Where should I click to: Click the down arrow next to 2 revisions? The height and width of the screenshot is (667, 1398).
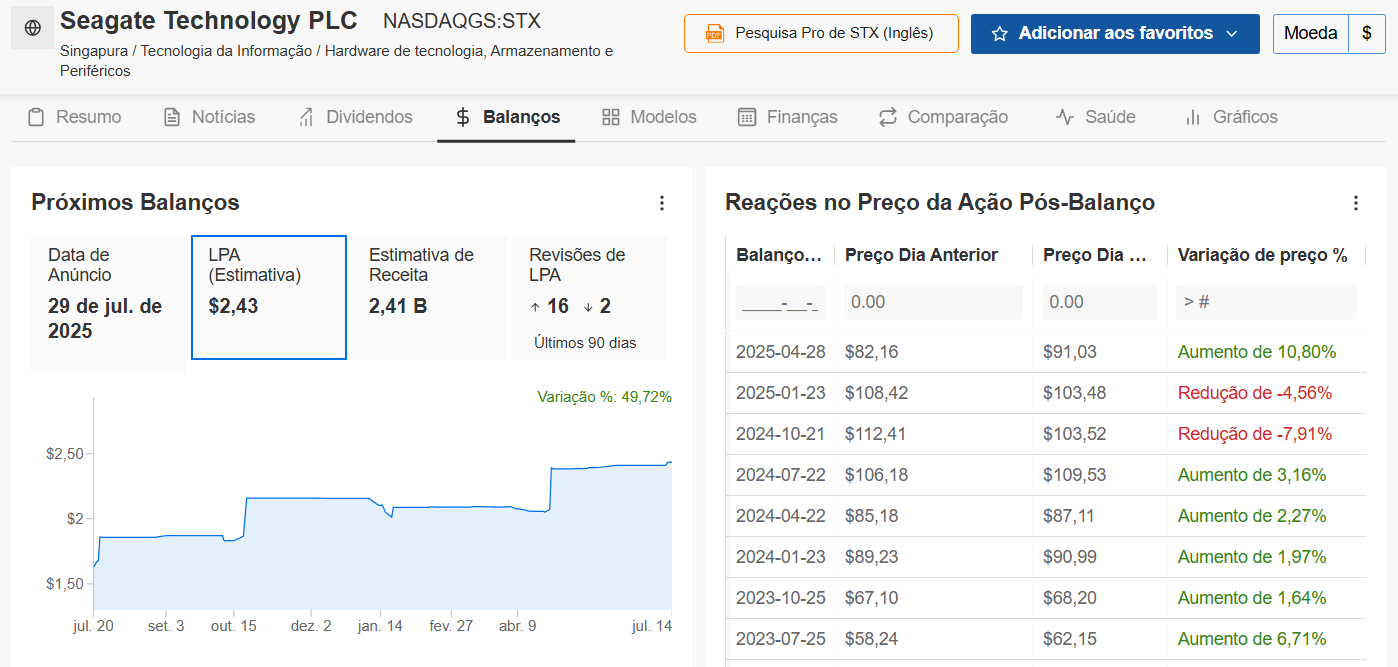click(588, 307)
